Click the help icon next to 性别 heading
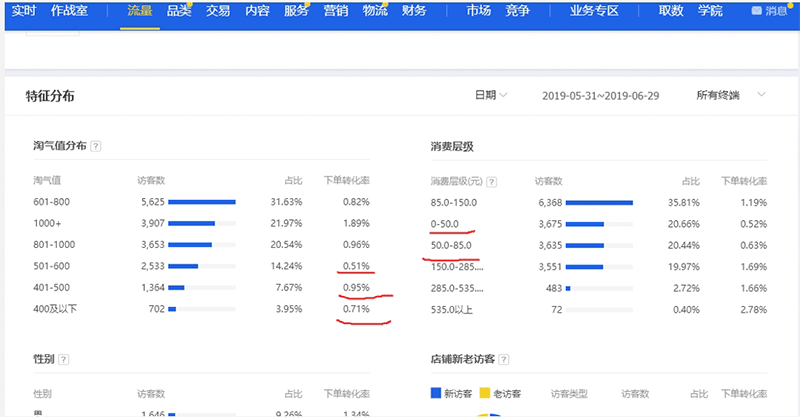 tap(64, 358)
